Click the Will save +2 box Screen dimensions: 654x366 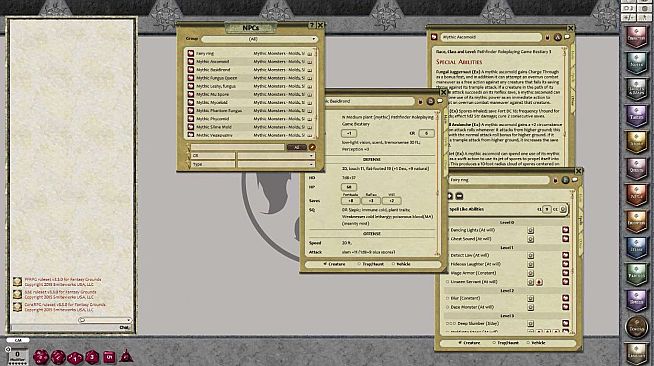(391, 201)
